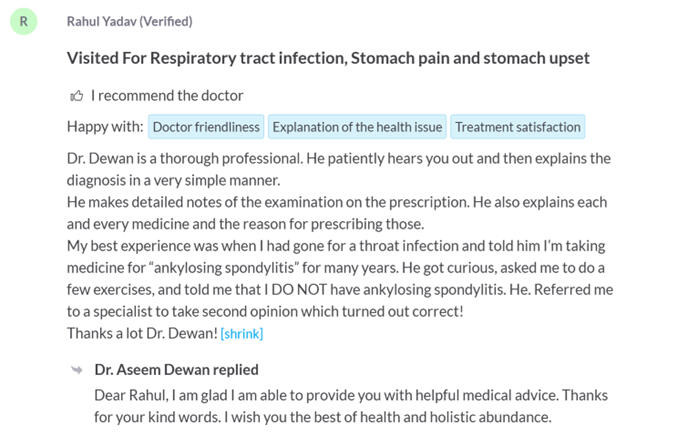
Task: Click the 'Happy with:' label
Action: point(104,127)
